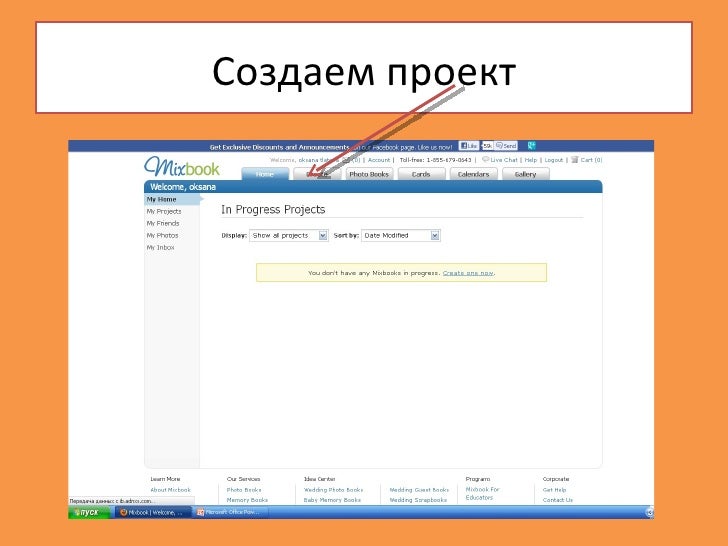Click the Corporate footer heading
The width and height of the screenshot is (728, 546).
(x=556, y=479)
